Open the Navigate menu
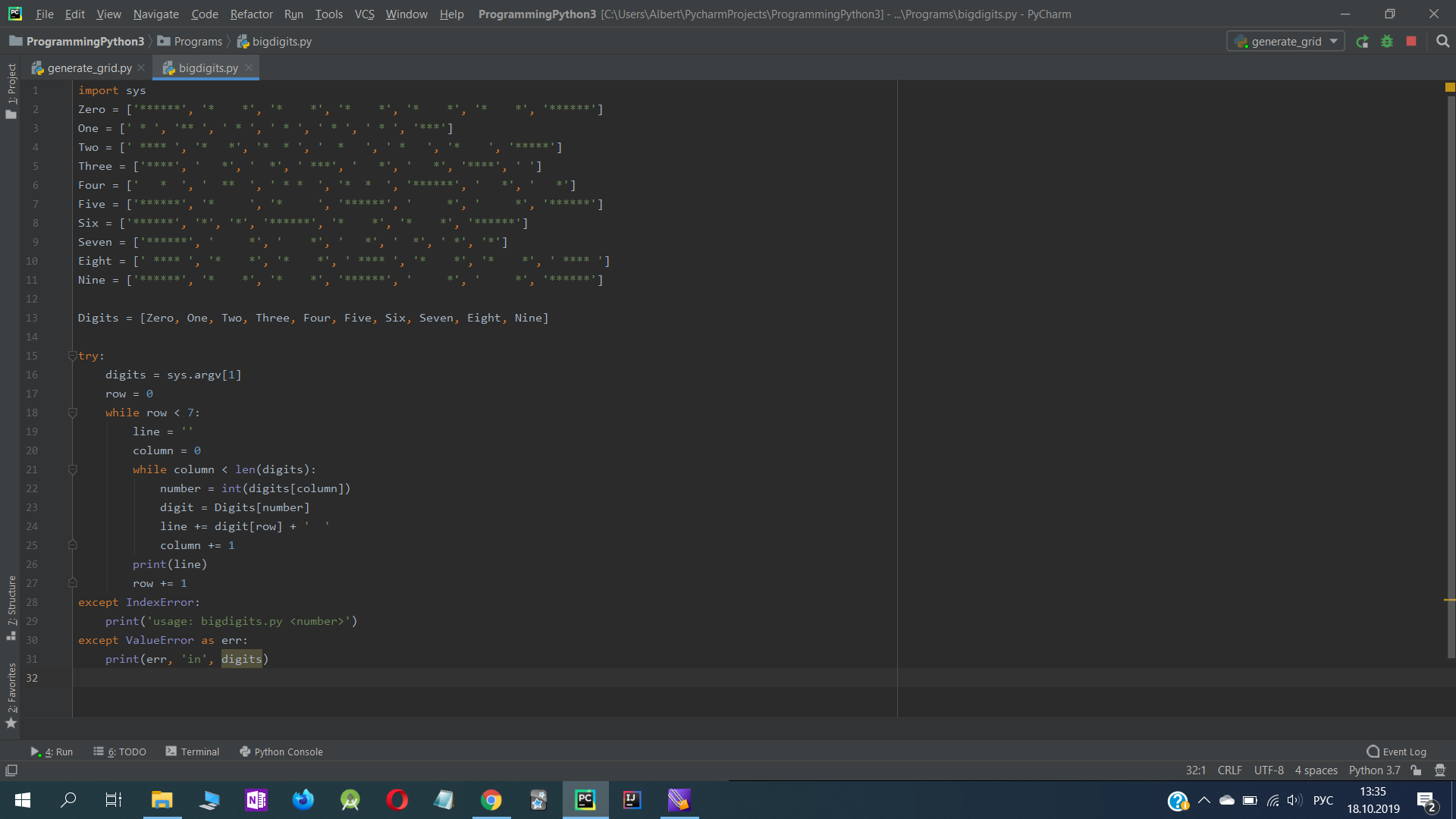Viewport: 1456px width, 819px height. 156,14
